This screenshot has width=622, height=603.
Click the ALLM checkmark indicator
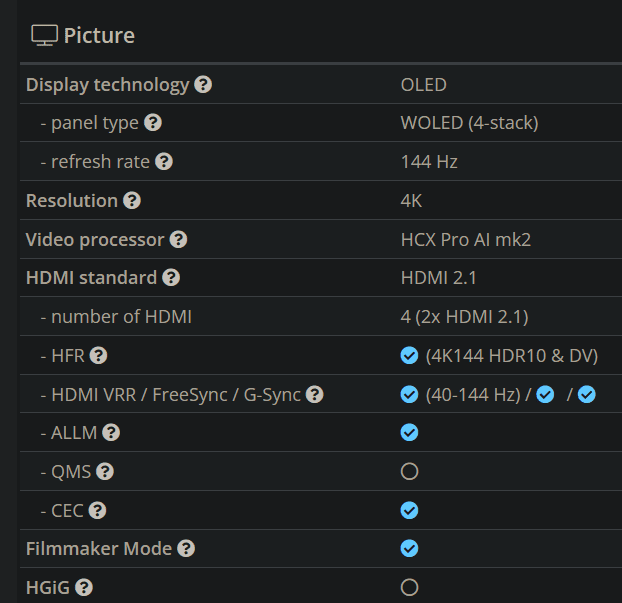[x=409, y=433]
